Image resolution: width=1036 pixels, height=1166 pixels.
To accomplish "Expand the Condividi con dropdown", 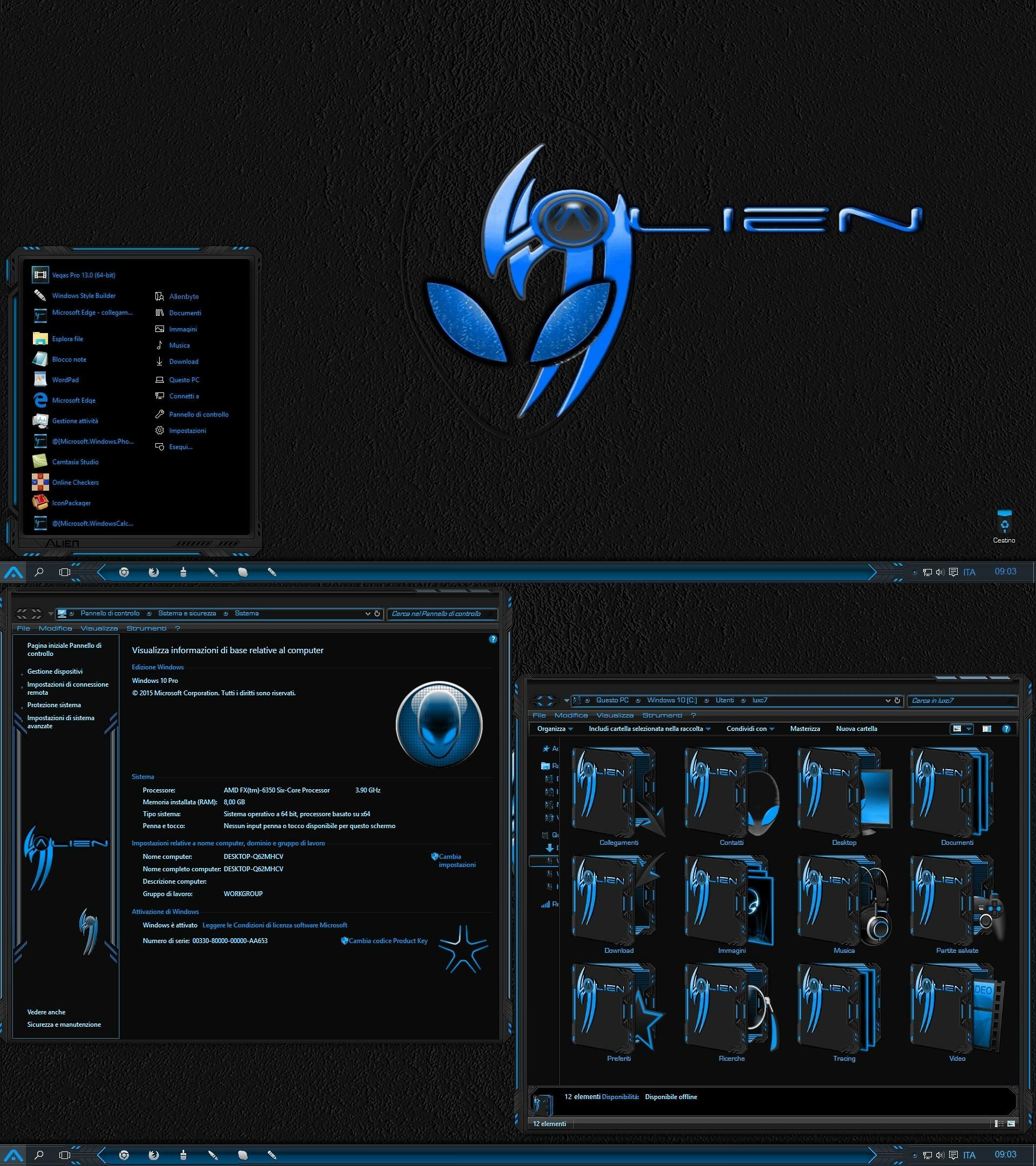I will pyautogui.click(x=749, y=728).
